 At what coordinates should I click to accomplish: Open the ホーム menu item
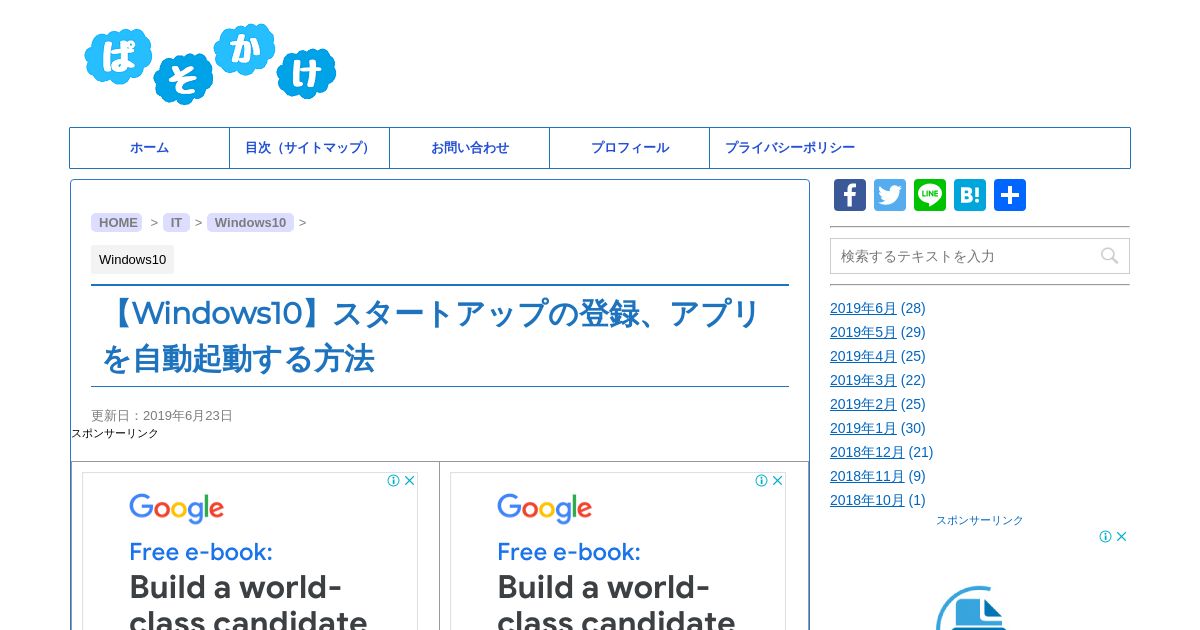(x=150, y=148)
